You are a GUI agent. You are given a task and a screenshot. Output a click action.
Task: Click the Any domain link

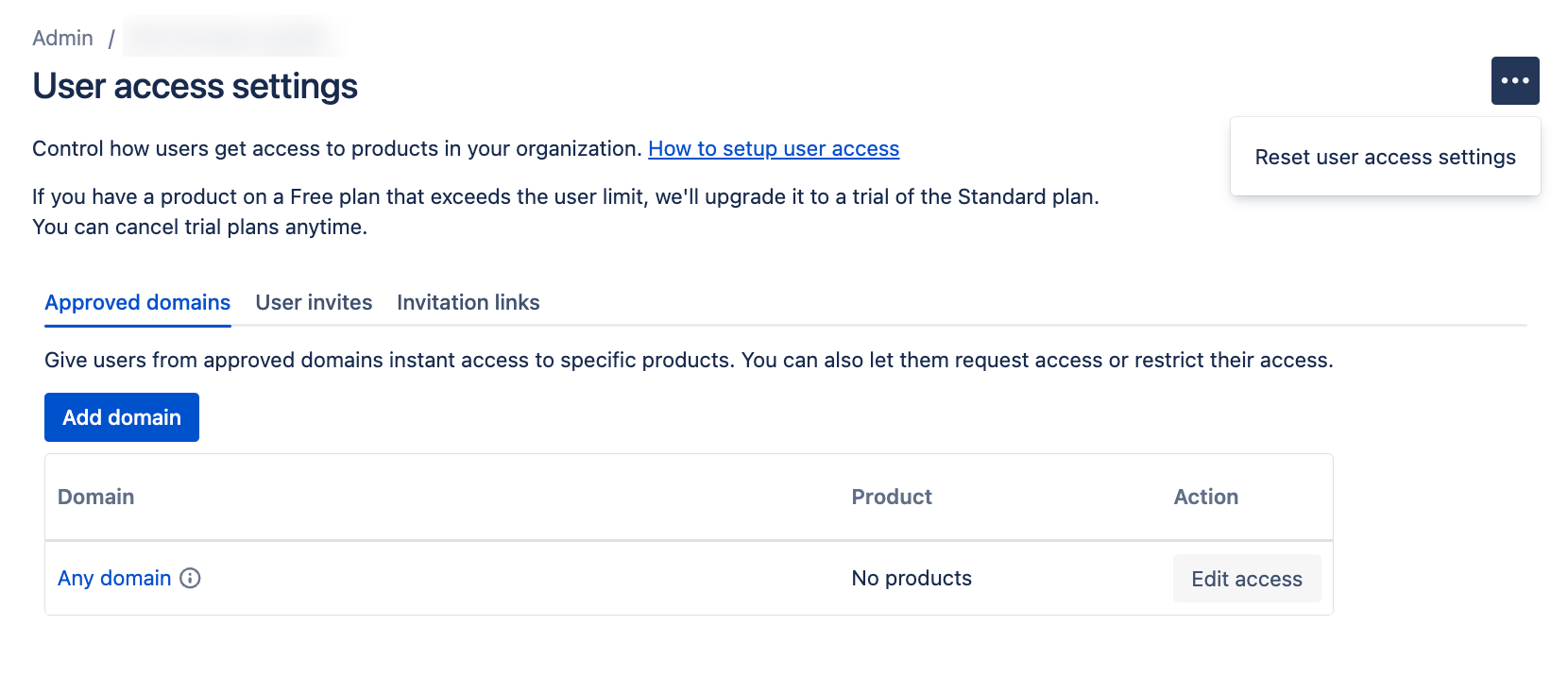tap(114, 578)
